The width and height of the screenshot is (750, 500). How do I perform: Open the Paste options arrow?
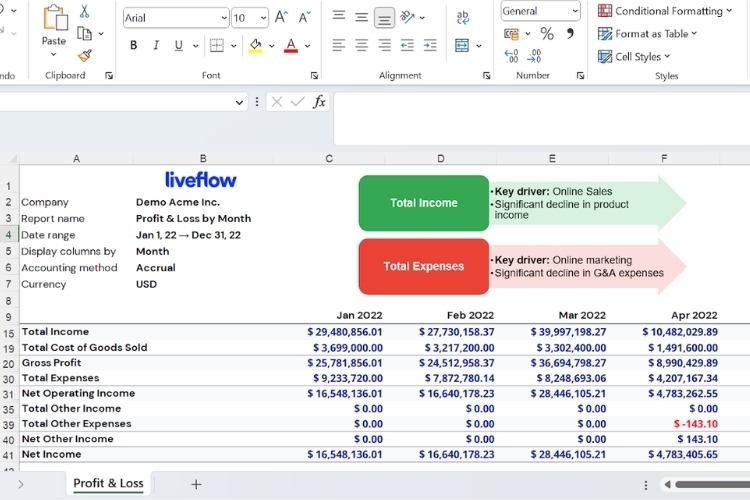[54, 54]
